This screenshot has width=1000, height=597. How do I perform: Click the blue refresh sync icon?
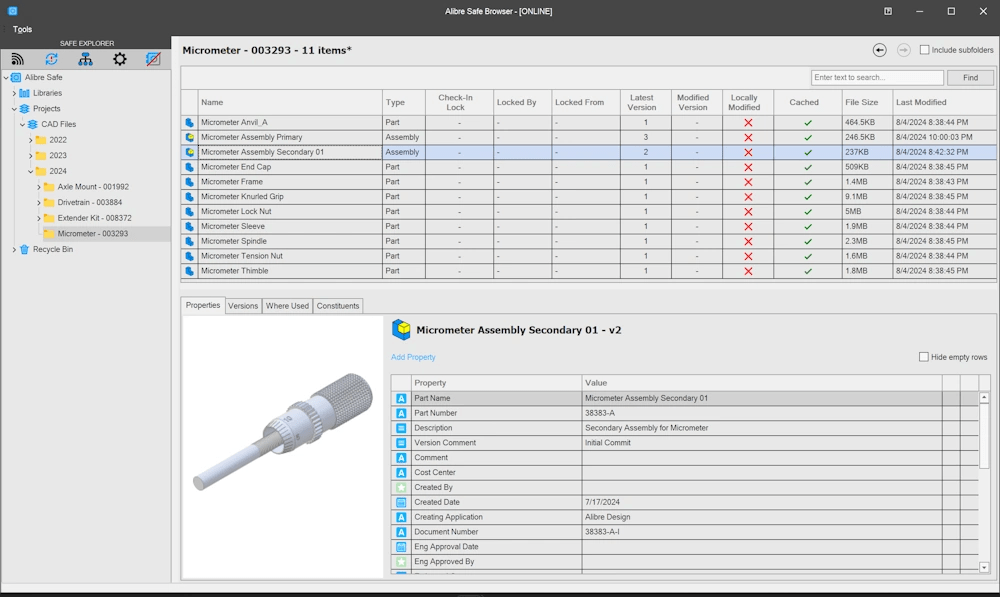(x=51, y=59)
